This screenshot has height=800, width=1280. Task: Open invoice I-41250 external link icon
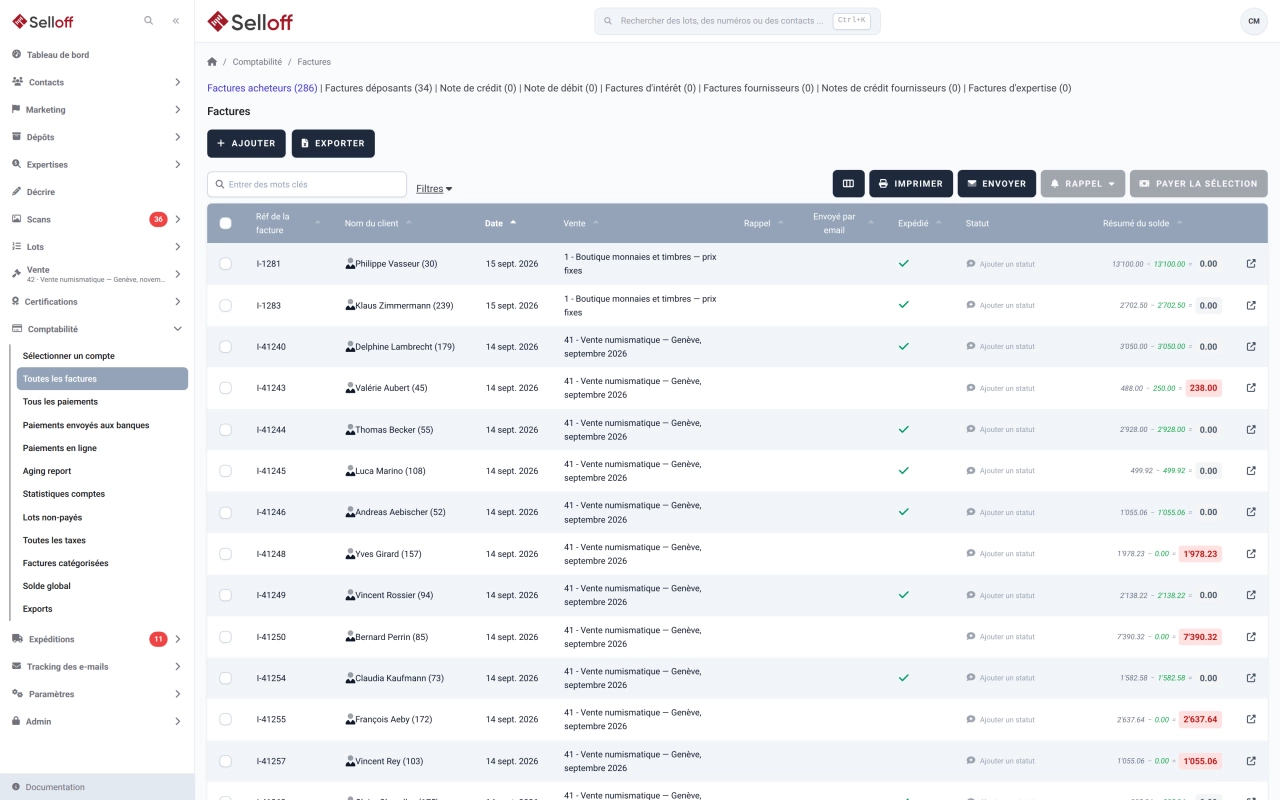click(x=1251, y=637)
